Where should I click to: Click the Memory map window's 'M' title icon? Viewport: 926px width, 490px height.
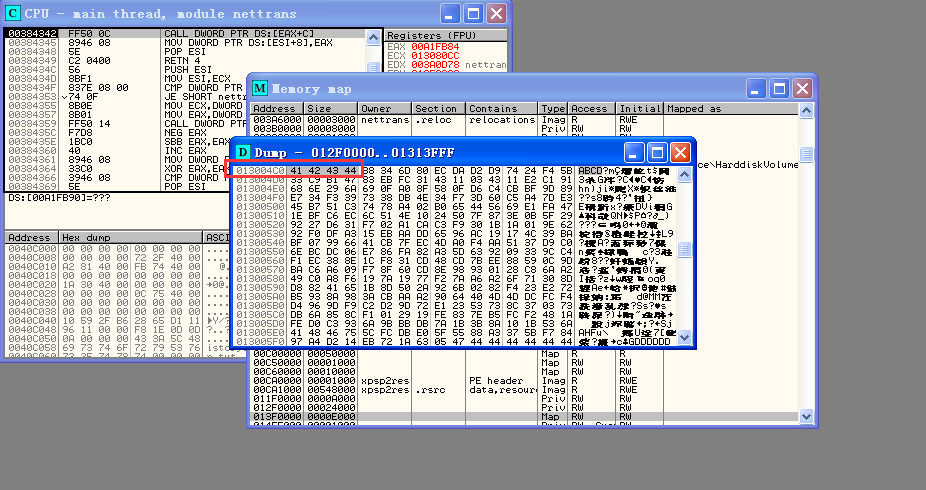click(x=260, y=89)
